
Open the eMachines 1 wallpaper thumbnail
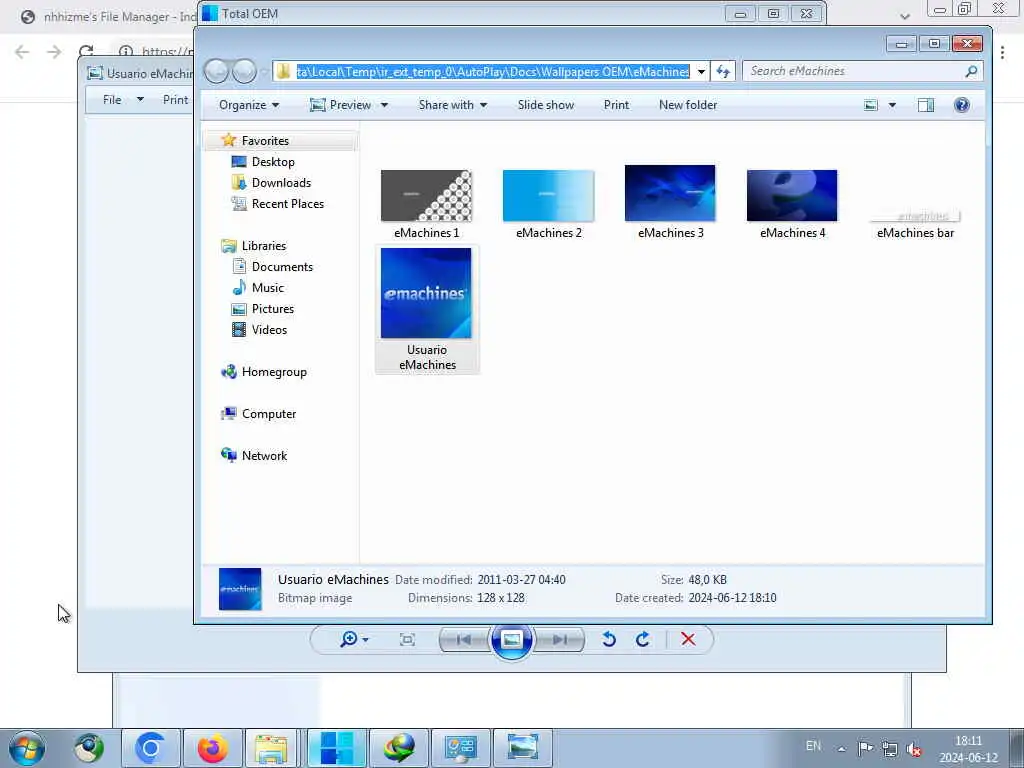[x=426, y=196]
